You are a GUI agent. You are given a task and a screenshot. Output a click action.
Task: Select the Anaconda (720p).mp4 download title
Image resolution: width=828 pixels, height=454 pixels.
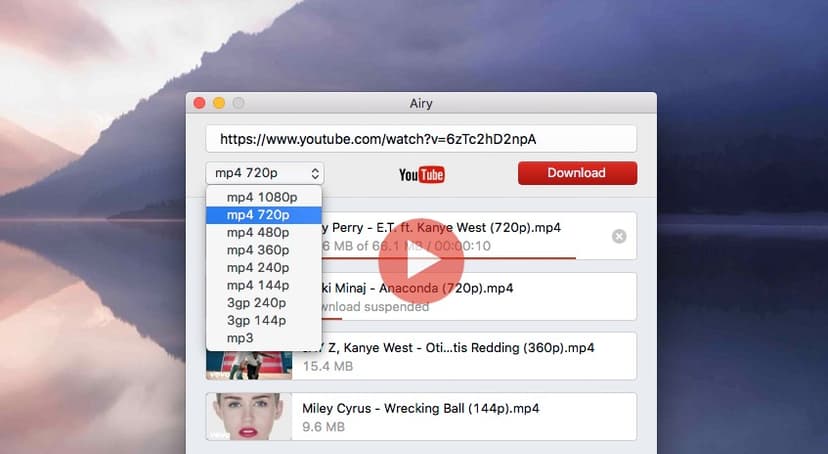(x=417, y=288)
